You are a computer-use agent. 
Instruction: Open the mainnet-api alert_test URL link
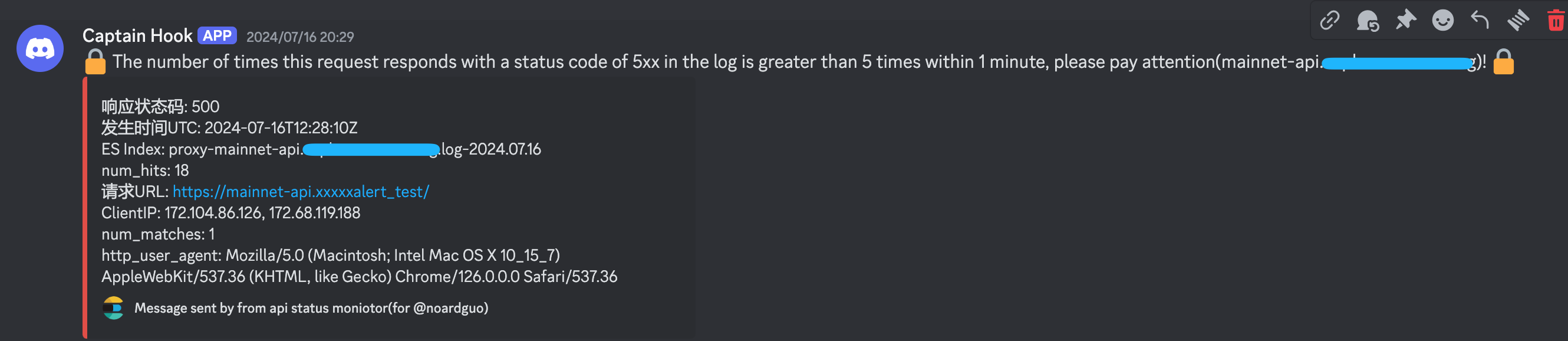tap(301, 192)
